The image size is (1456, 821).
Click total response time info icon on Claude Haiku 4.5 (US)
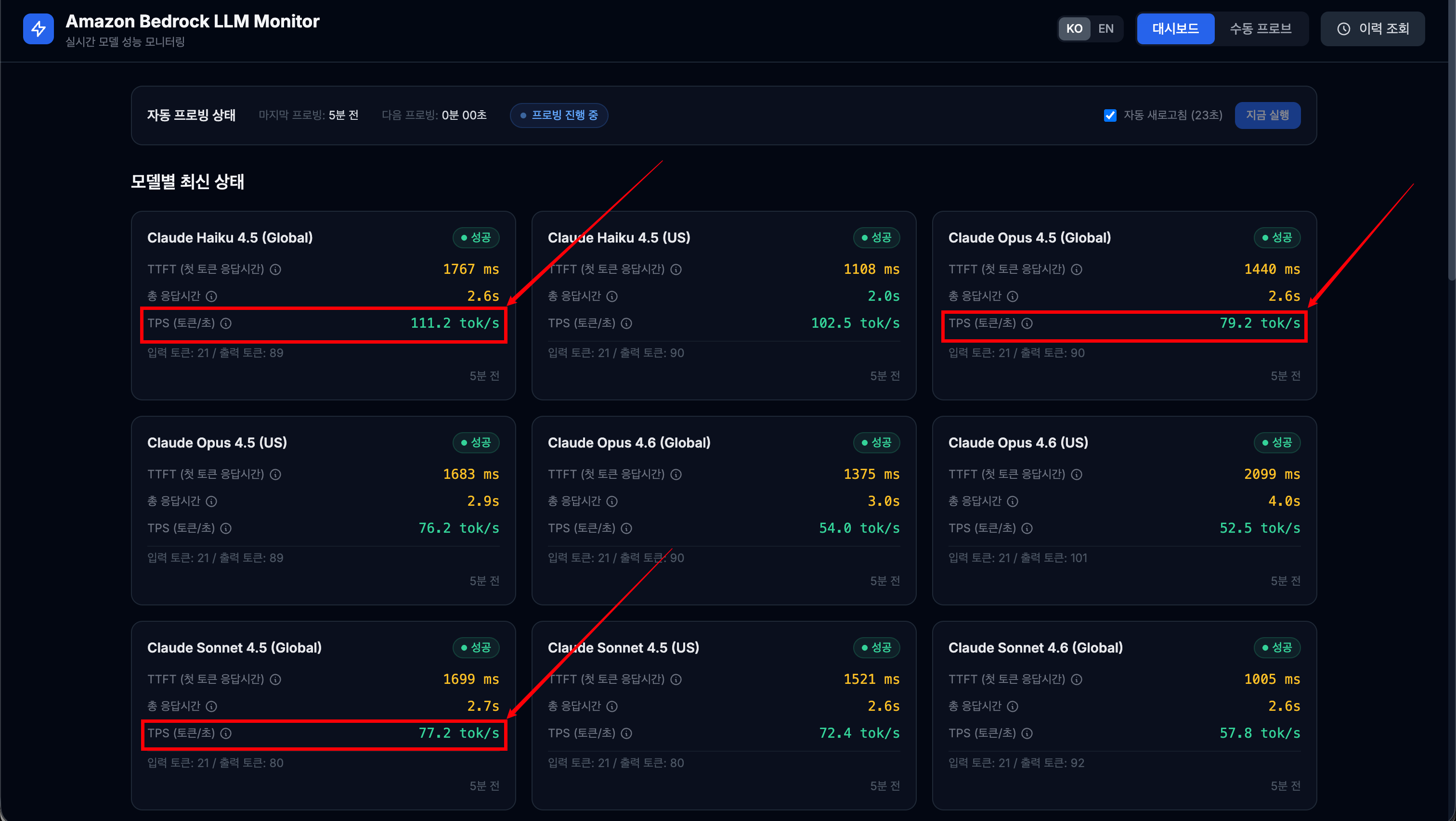point(612,296)
